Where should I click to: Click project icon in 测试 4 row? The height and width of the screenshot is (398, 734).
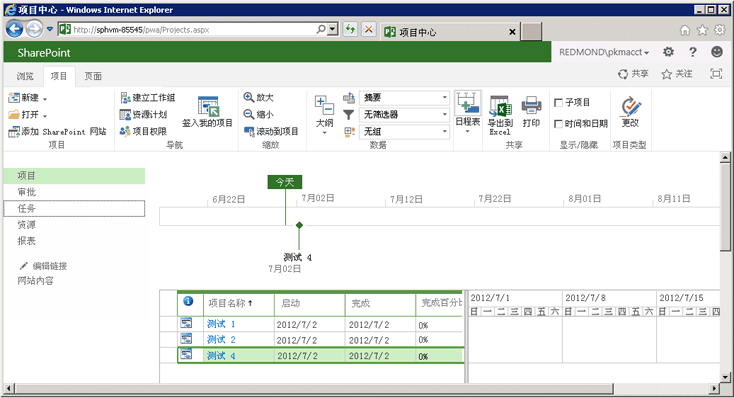(186, 354)
